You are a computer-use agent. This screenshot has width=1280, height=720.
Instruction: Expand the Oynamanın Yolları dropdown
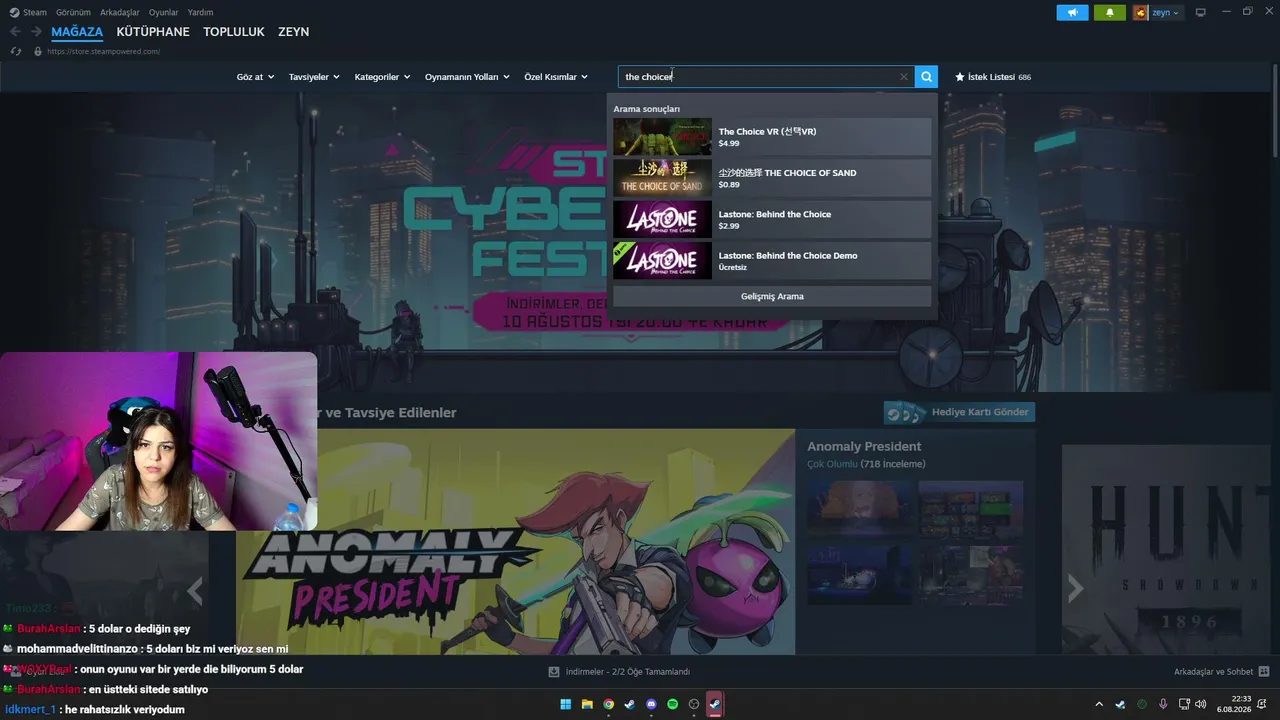[x=467, y=77]
